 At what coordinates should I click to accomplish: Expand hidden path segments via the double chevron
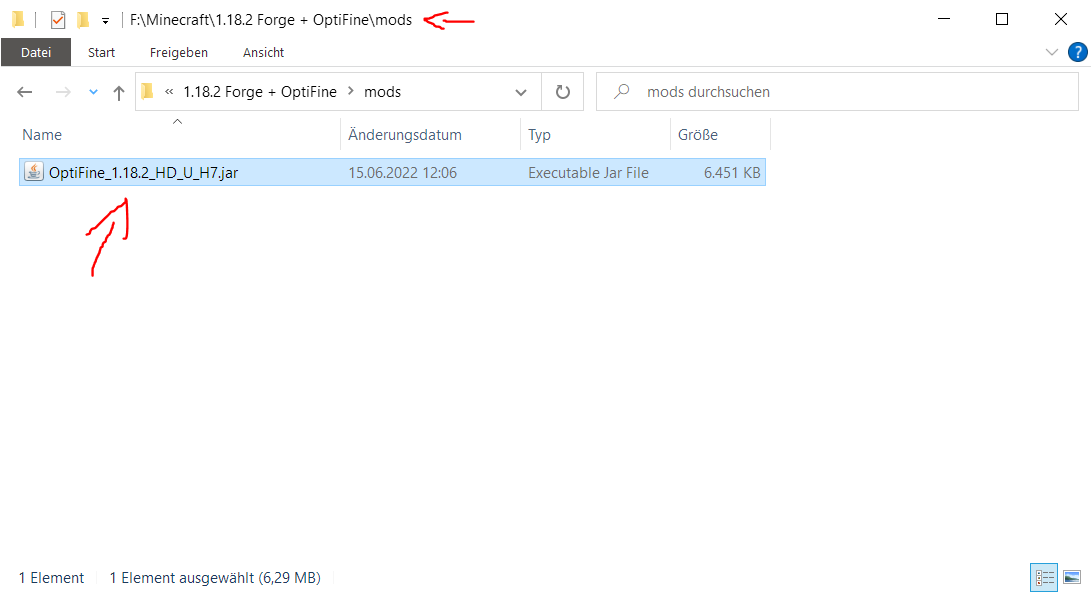(169, 91)
